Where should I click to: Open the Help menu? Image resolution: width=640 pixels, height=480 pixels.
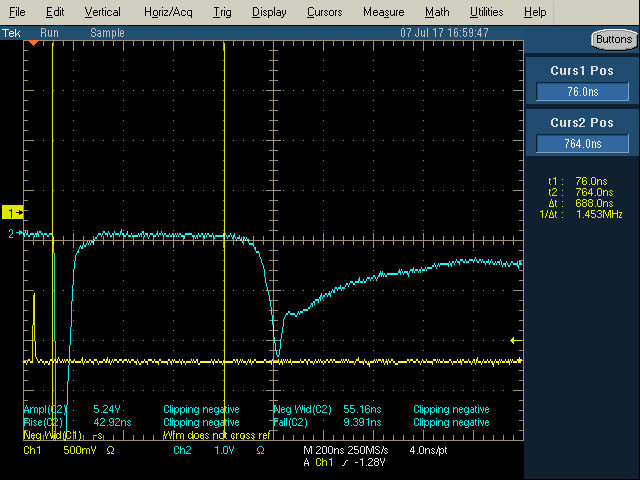535,12
